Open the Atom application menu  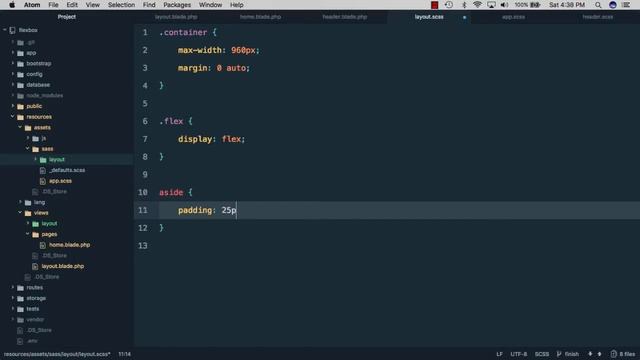32,5
